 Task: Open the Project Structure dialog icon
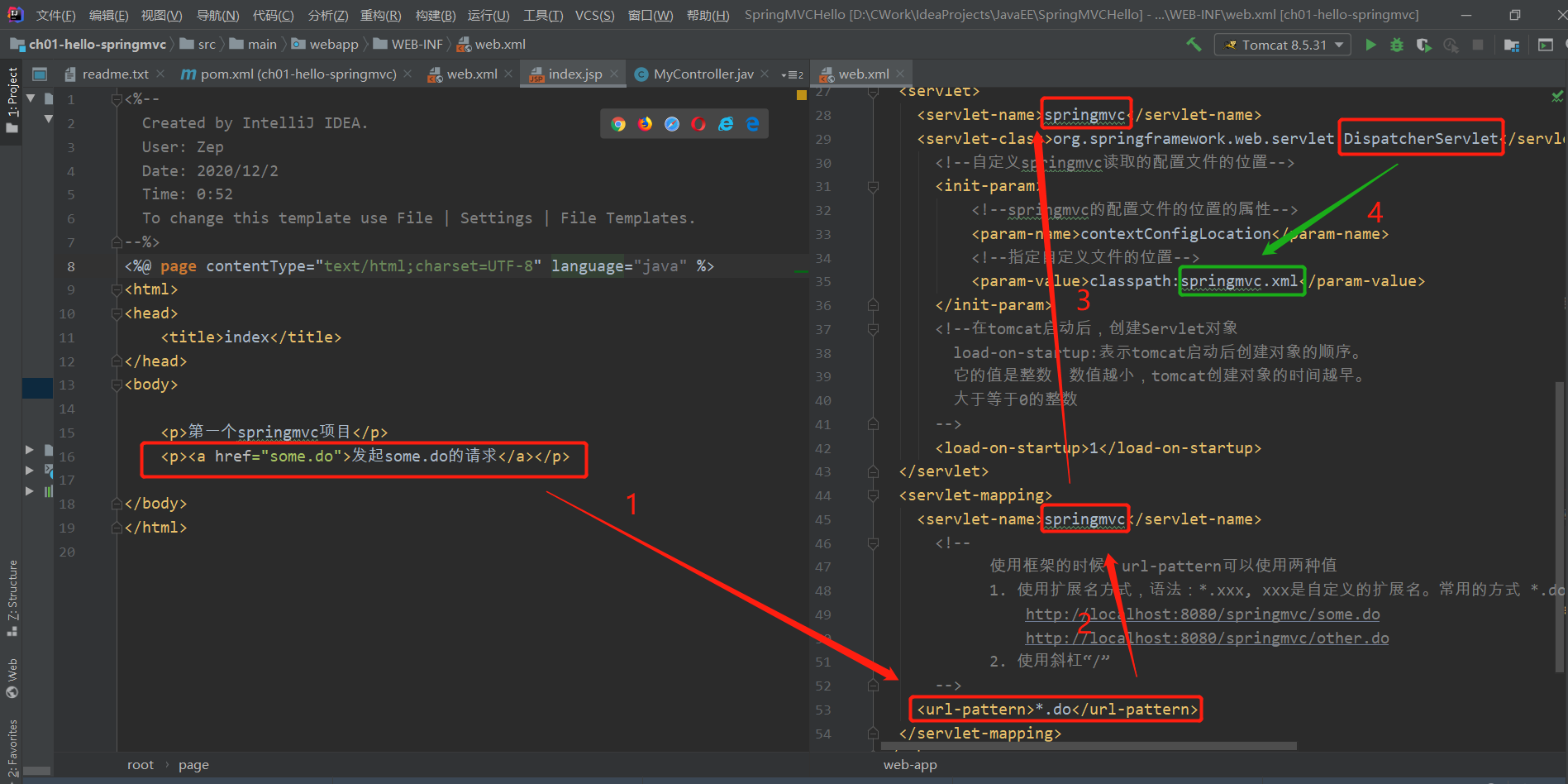coord(1512,45)
